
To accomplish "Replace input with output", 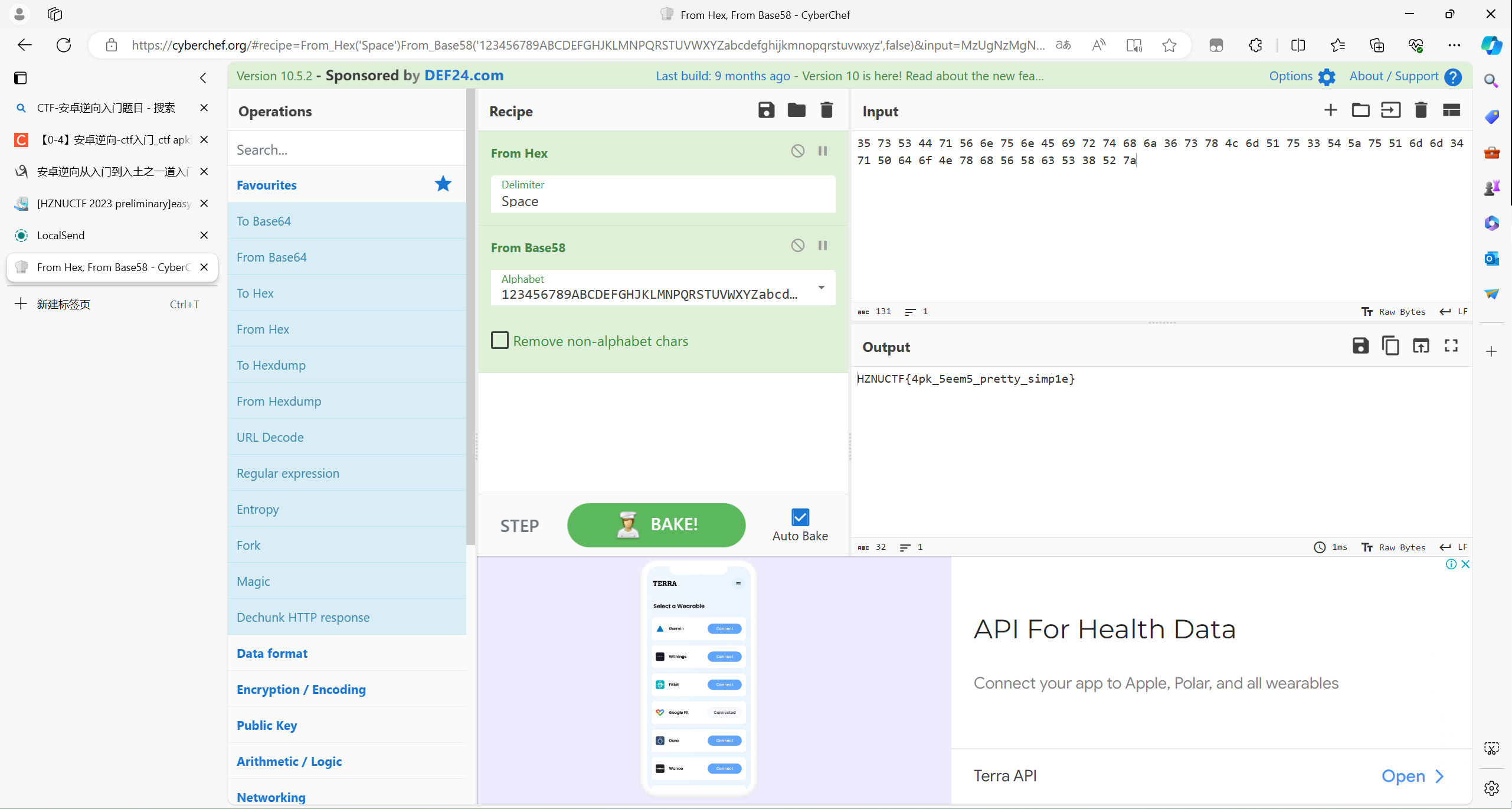I will click(x=1421, y=346).
